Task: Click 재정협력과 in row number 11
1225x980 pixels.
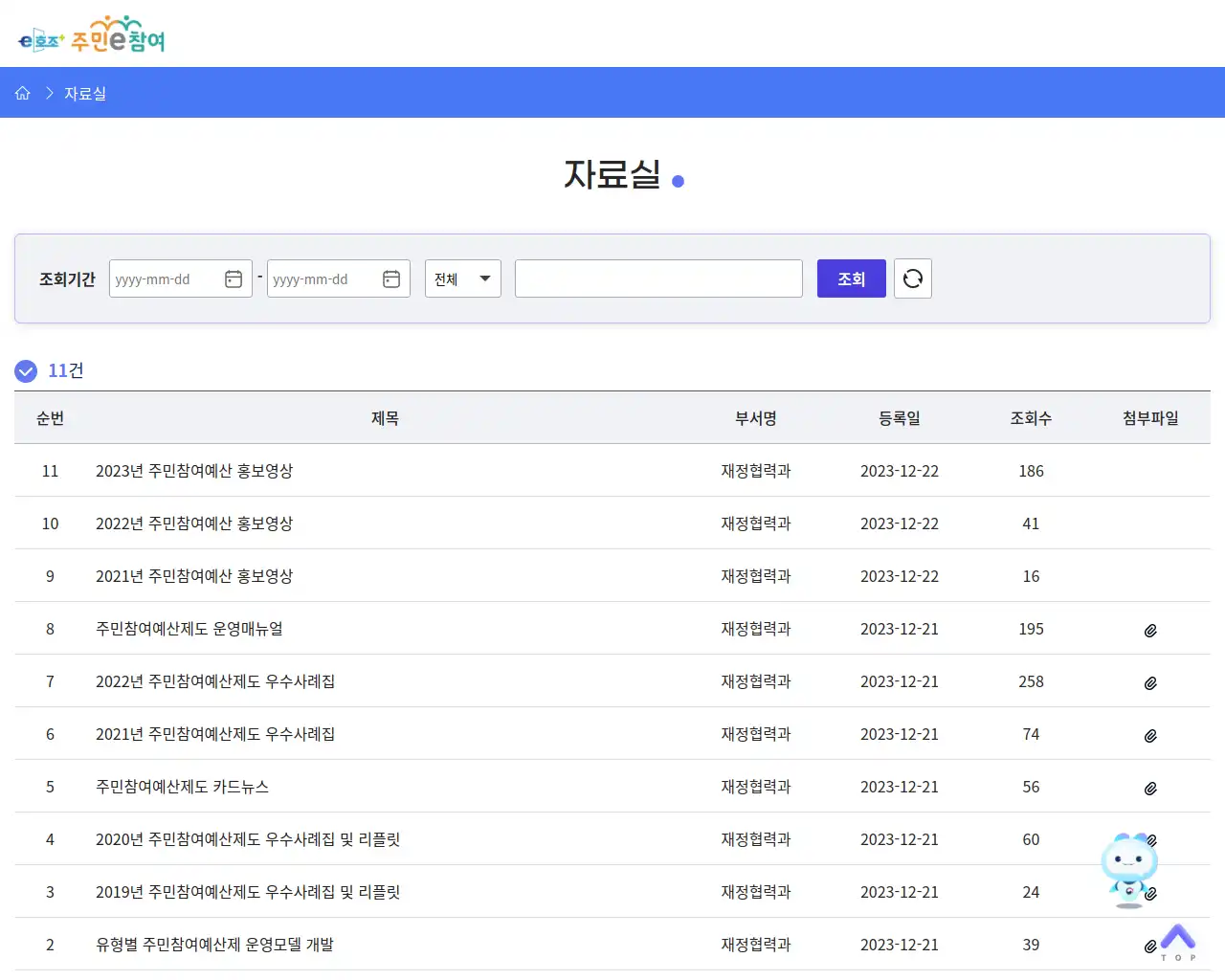Action: click(756, 471)
